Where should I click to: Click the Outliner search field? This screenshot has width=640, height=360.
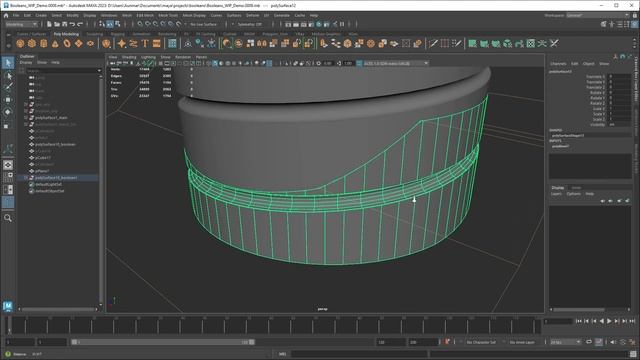[63, 70]
